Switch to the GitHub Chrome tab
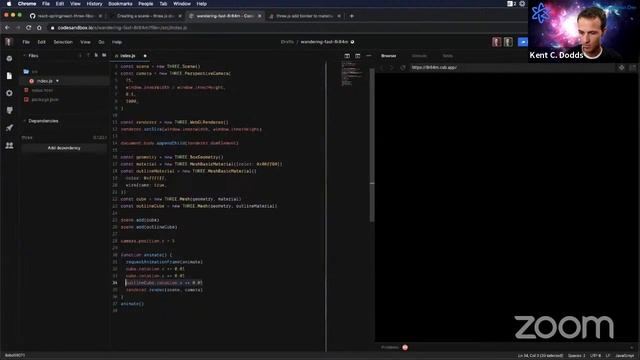This screenshot has width=640, height=360. tap(65, 16)
